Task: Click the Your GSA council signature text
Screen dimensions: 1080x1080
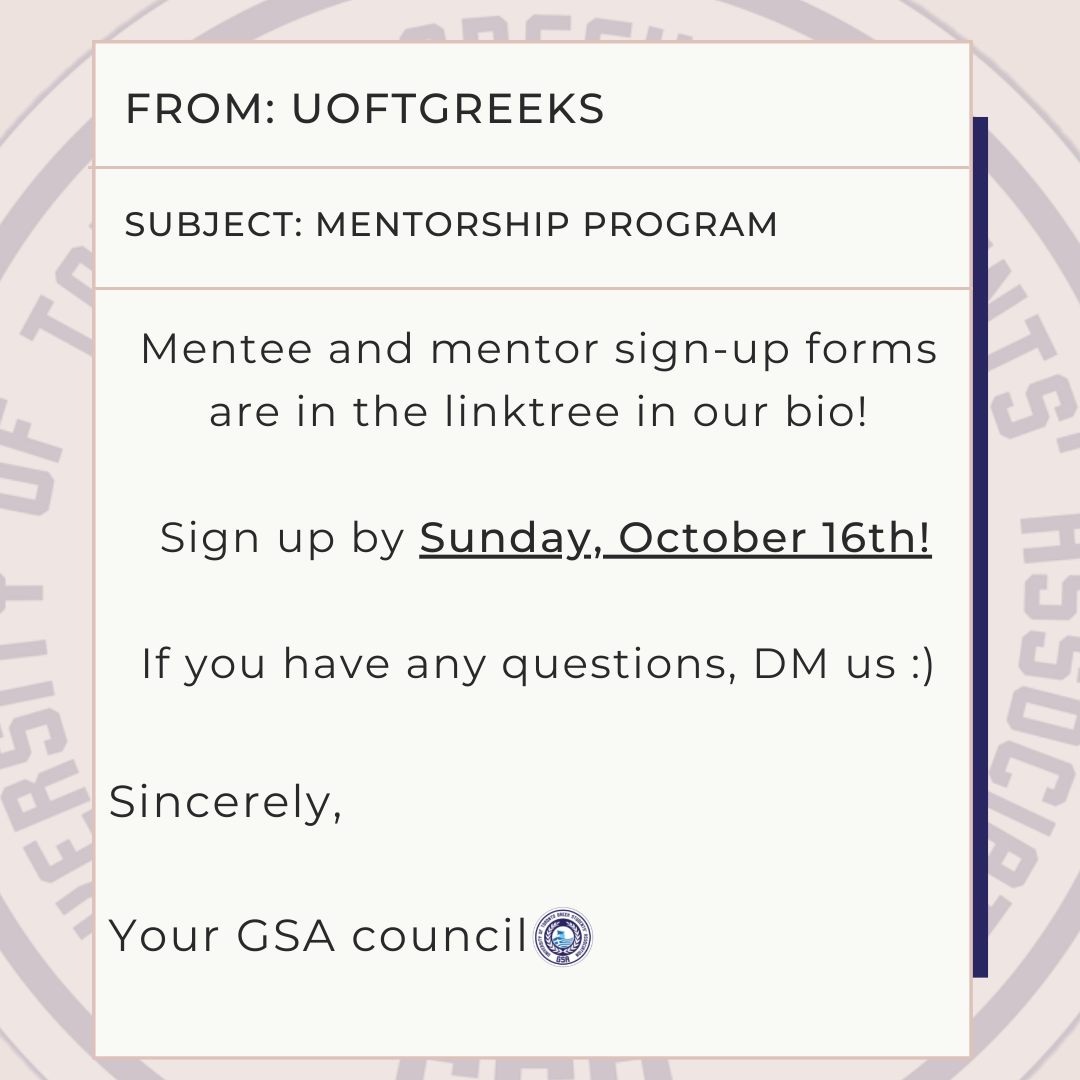Action: tap(318, 936)
